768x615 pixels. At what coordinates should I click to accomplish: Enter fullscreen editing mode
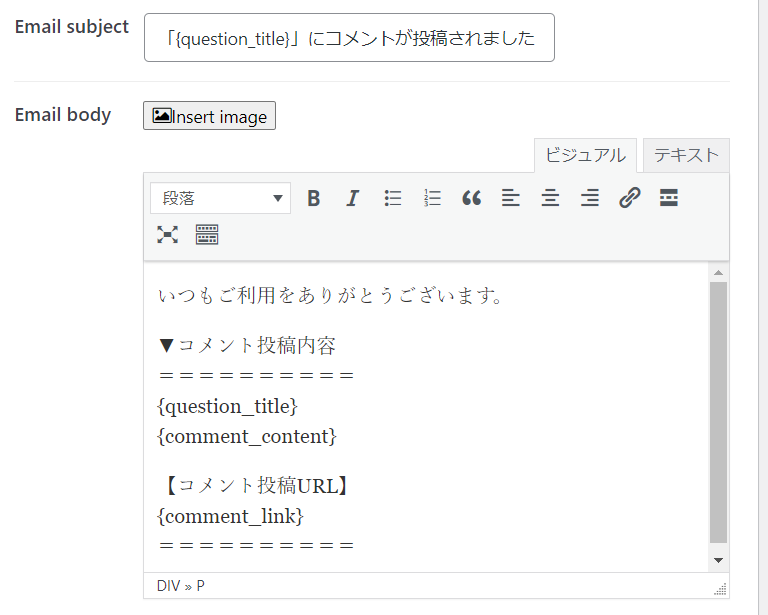tap(167, 235)
